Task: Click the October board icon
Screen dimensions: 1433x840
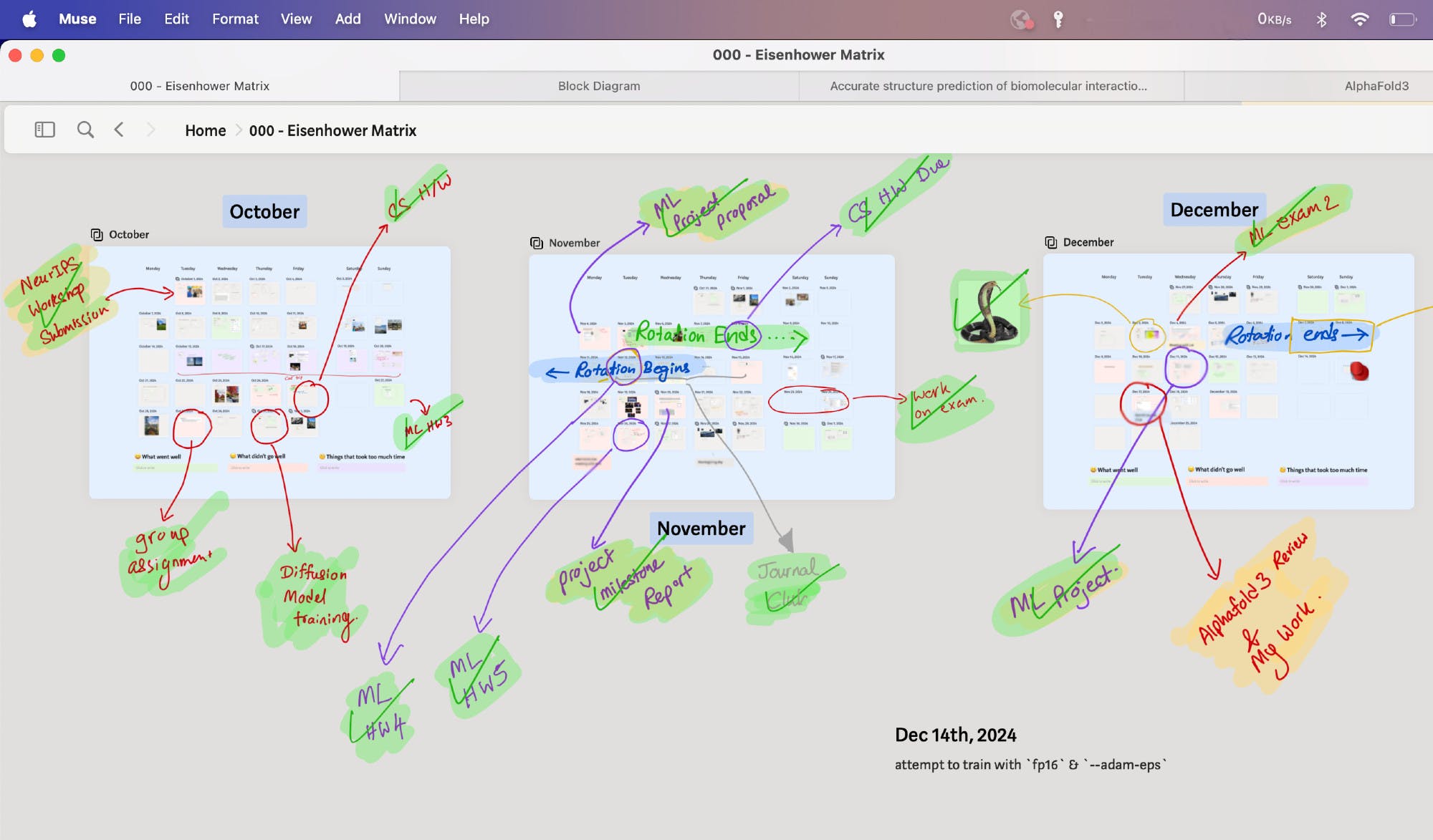Action: pyautogui.click(x=97, y=235)
